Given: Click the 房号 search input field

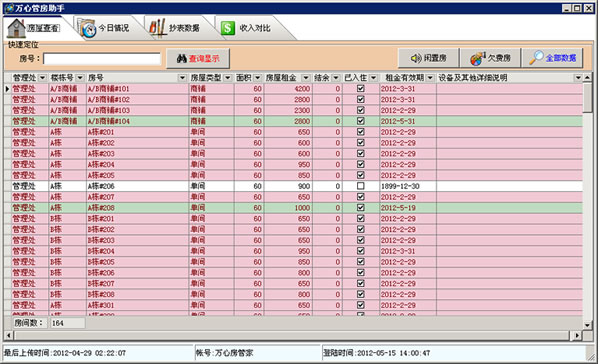Looking at the screenshot, I should pyautogui.click(x=102, y=59).
